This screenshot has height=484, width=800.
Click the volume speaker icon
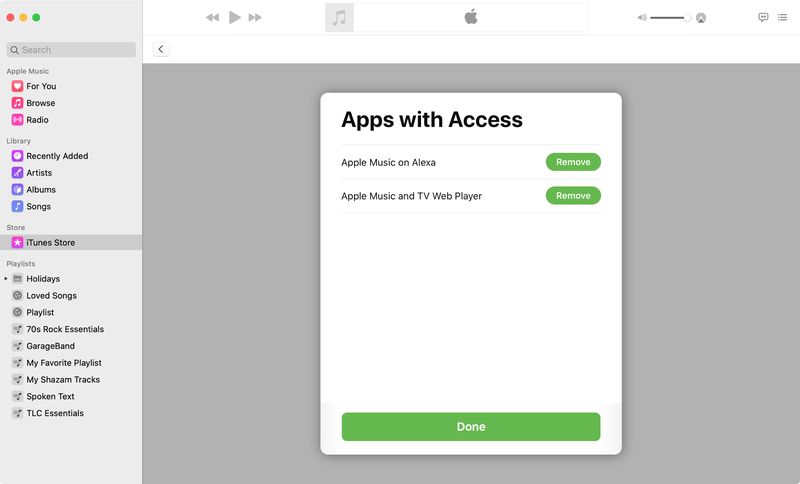(x=642, y=18)
